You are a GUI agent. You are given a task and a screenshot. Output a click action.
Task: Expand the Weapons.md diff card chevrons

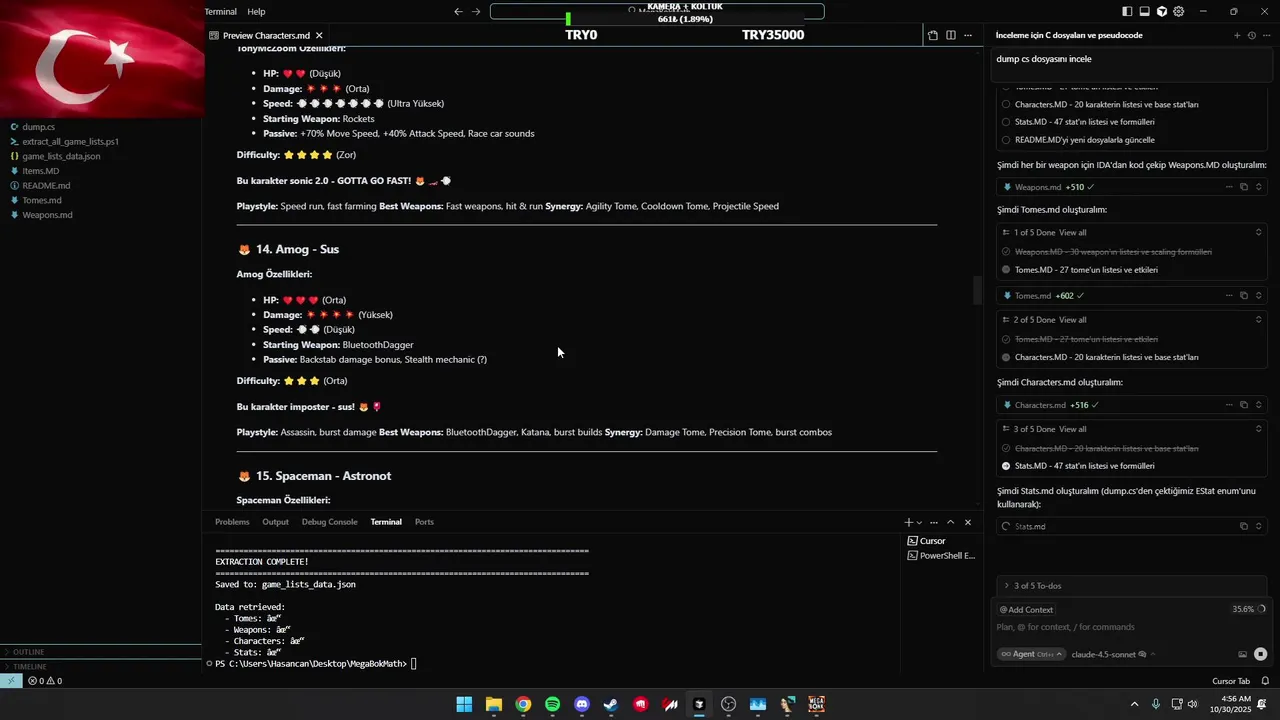(1258, 187)
